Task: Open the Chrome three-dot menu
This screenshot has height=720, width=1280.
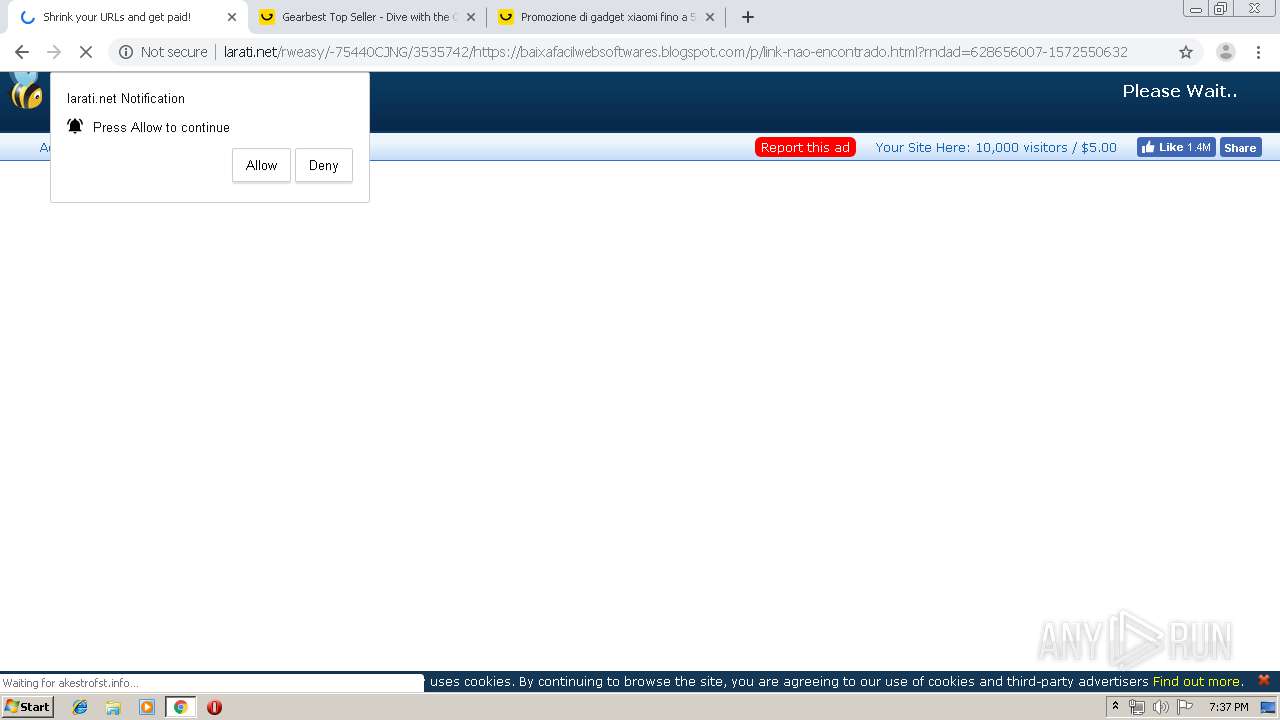Action: pyautogui.click(x=1259, y=52)
